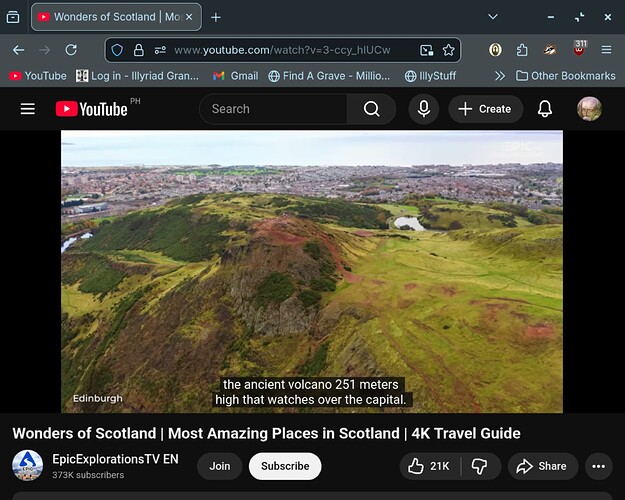Show more bookmarks with double chevron
Image resolution: width=625 pixels, height=500 pixels.
point(499,76)
